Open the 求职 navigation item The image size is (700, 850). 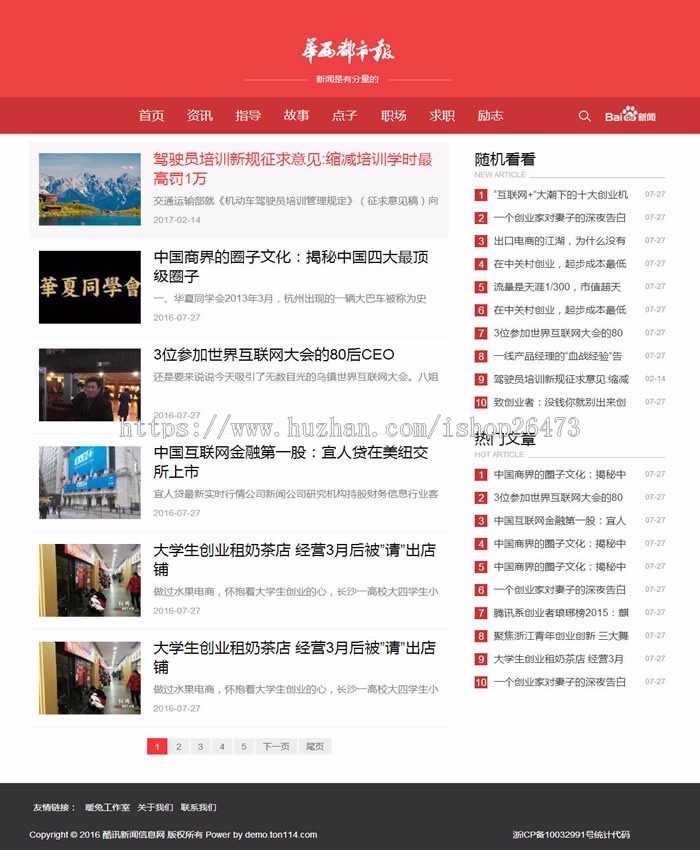442,115
